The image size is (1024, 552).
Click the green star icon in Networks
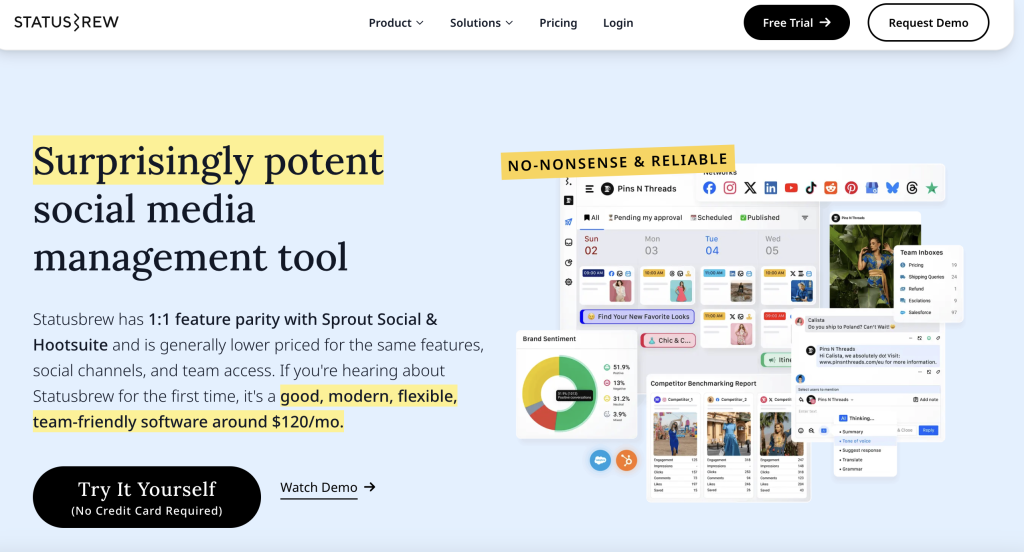pos(932,188)
